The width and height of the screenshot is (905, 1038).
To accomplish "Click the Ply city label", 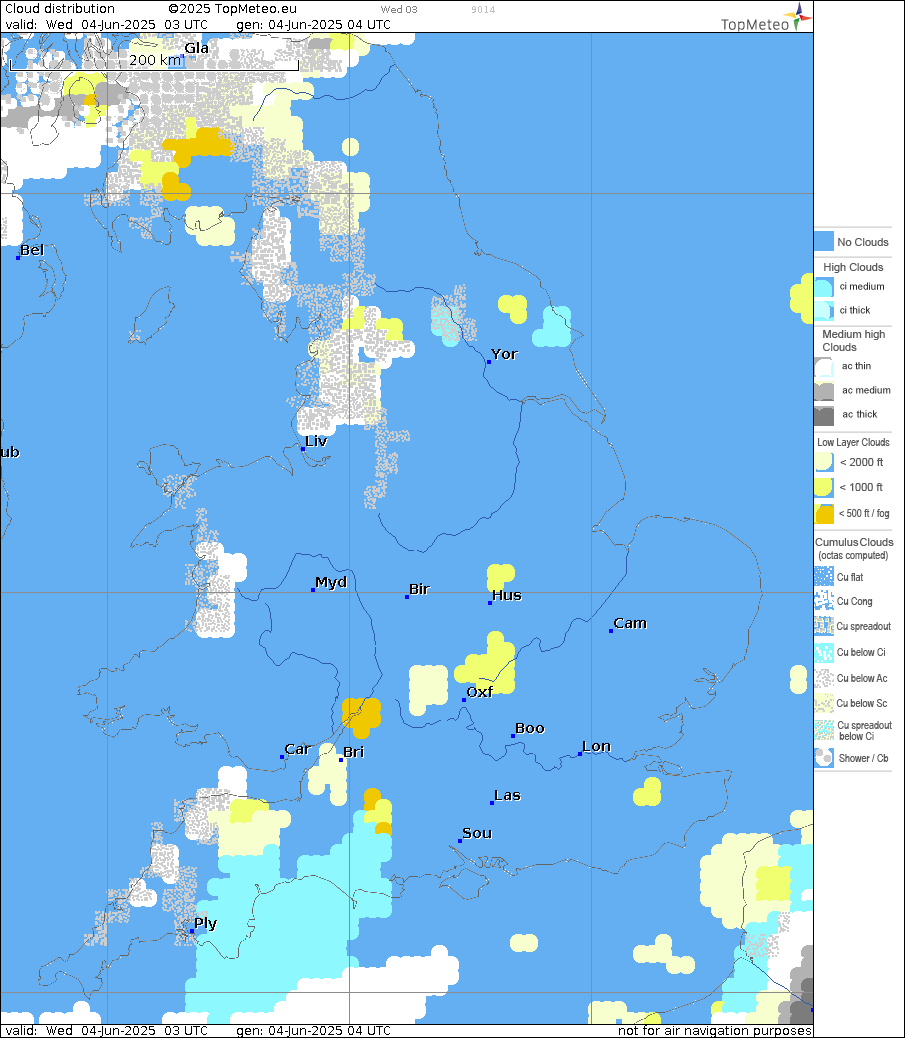I will 205,924.
